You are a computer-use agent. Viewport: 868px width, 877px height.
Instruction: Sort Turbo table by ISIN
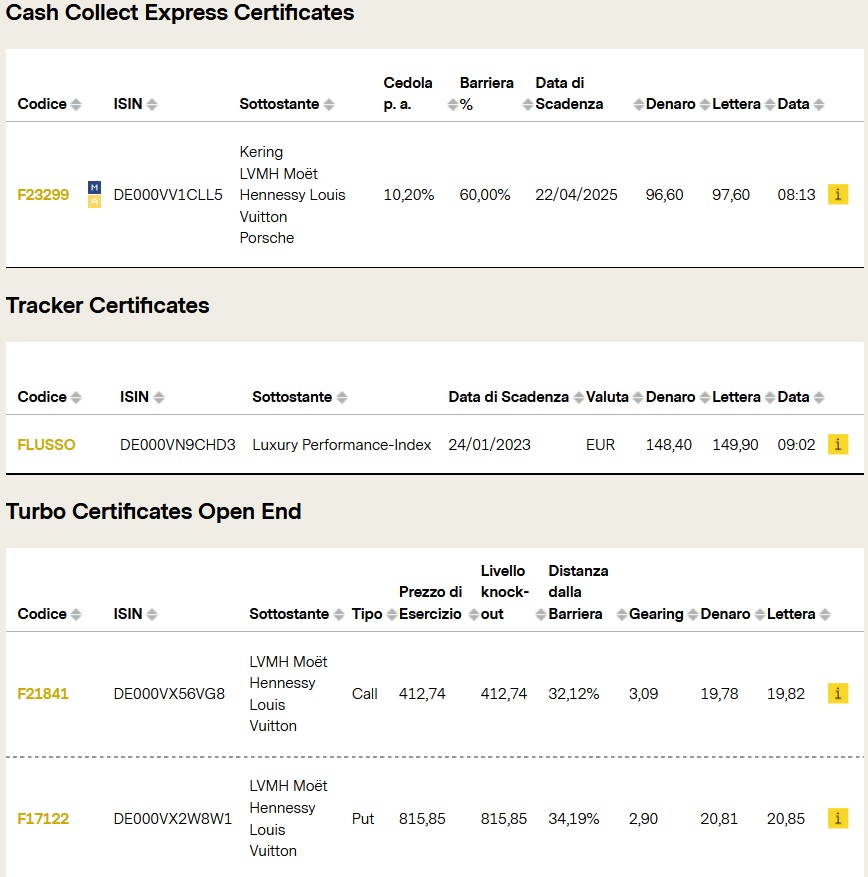coord(152,615)
